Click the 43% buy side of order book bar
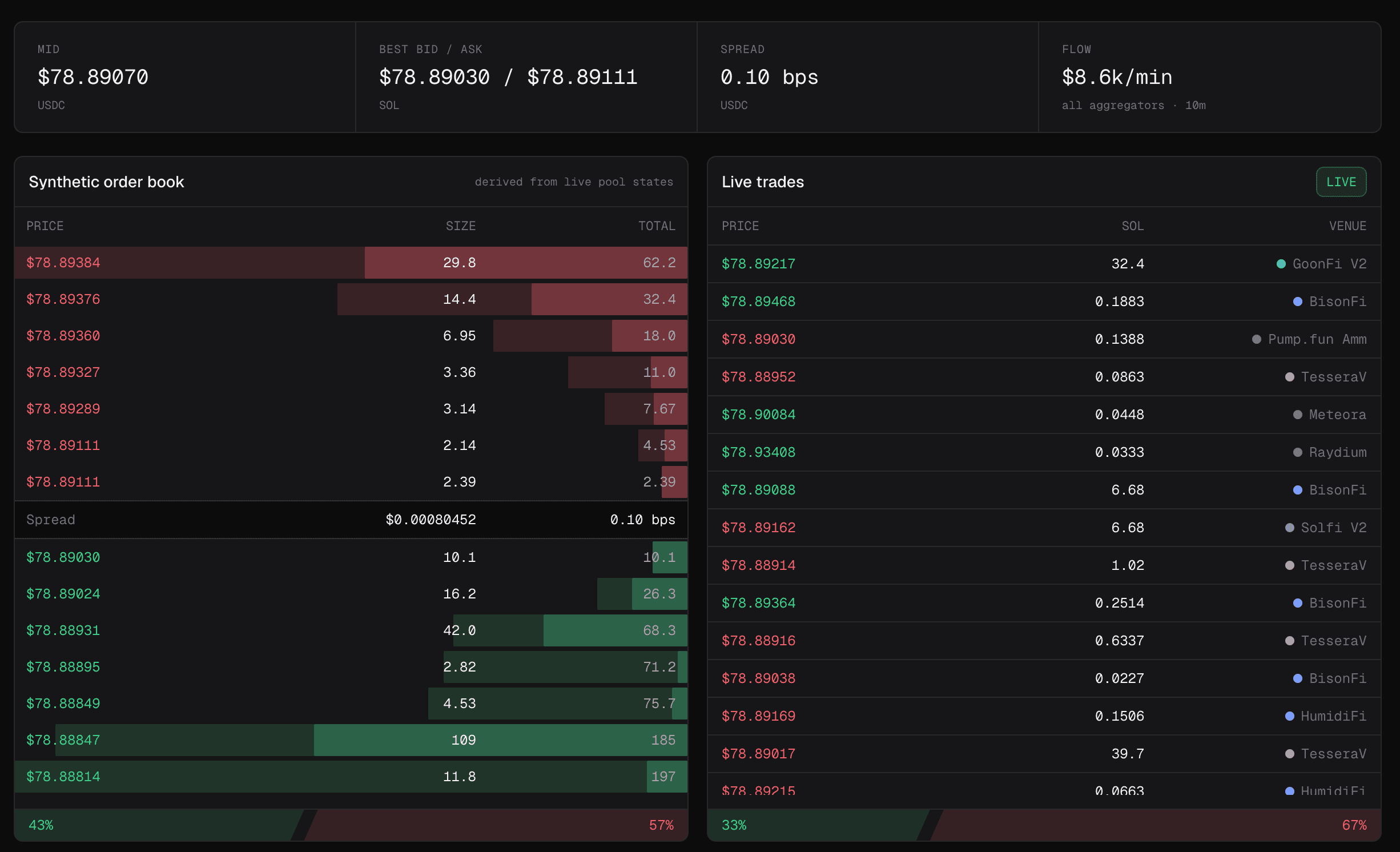 pos(159,825)
